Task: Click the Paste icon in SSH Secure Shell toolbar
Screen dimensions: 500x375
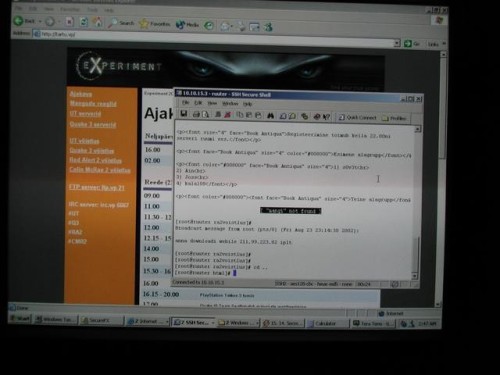Action: 249,115
